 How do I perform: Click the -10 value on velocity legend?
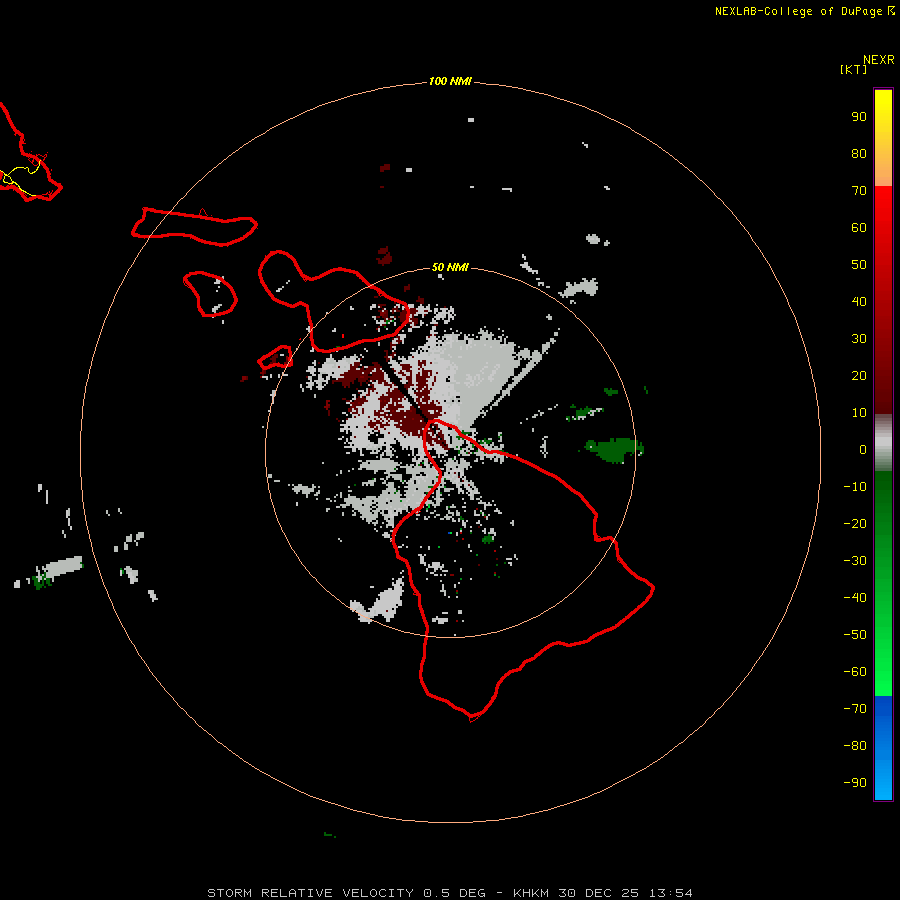point(855,487)
